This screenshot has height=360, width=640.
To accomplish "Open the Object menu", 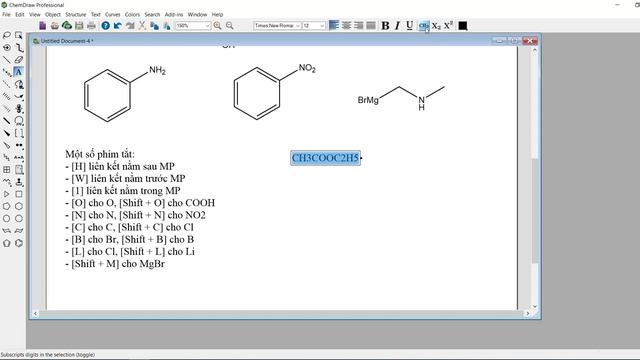I will pos(53,14).
